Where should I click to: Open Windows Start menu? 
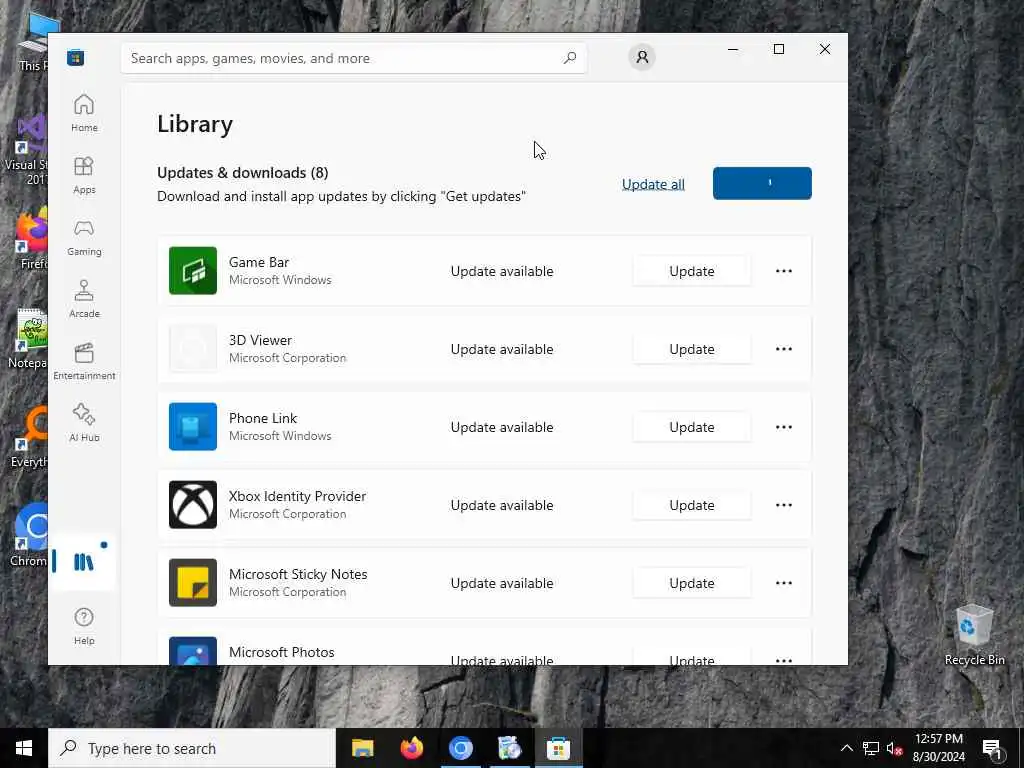point(24,748)
